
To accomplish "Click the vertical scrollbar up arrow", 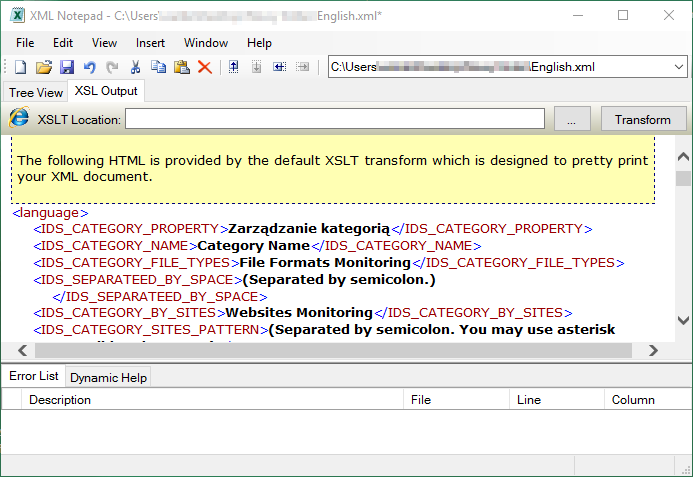I will (x=683, y=156).
